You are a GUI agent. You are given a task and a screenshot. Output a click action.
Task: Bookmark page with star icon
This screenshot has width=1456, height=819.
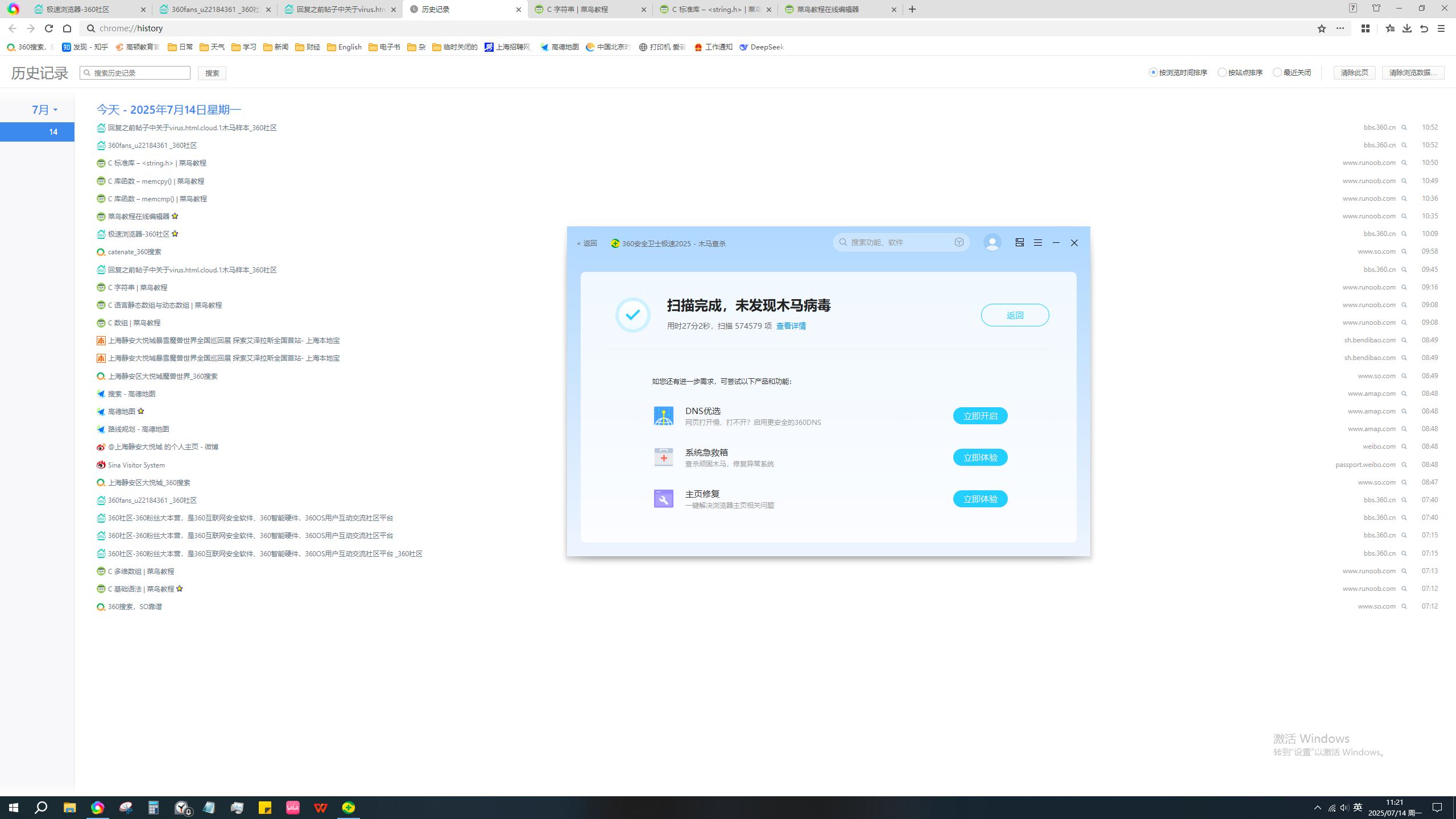[x=1321, y=28]
